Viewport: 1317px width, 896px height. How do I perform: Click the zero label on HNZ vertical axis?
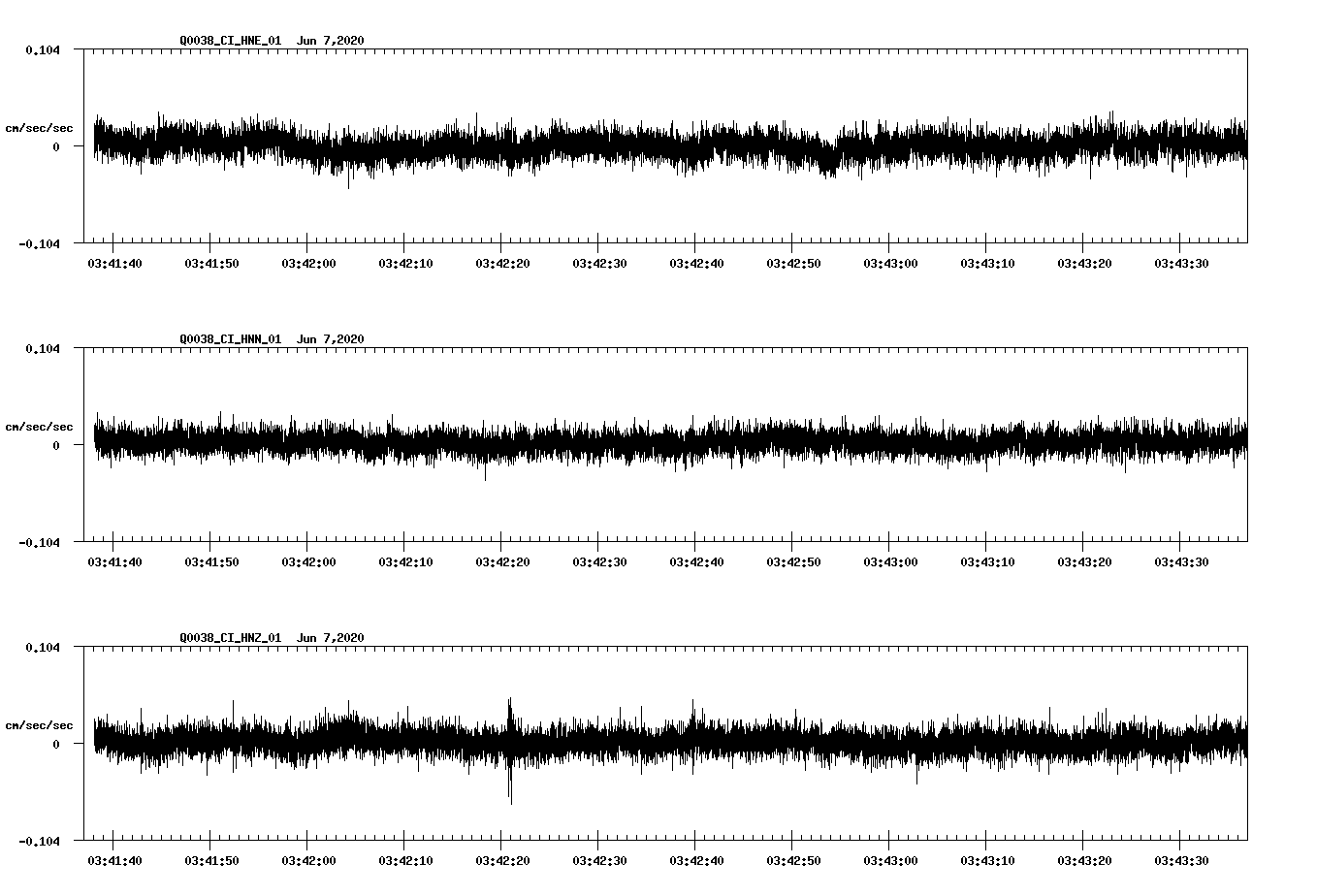(56, 744)
